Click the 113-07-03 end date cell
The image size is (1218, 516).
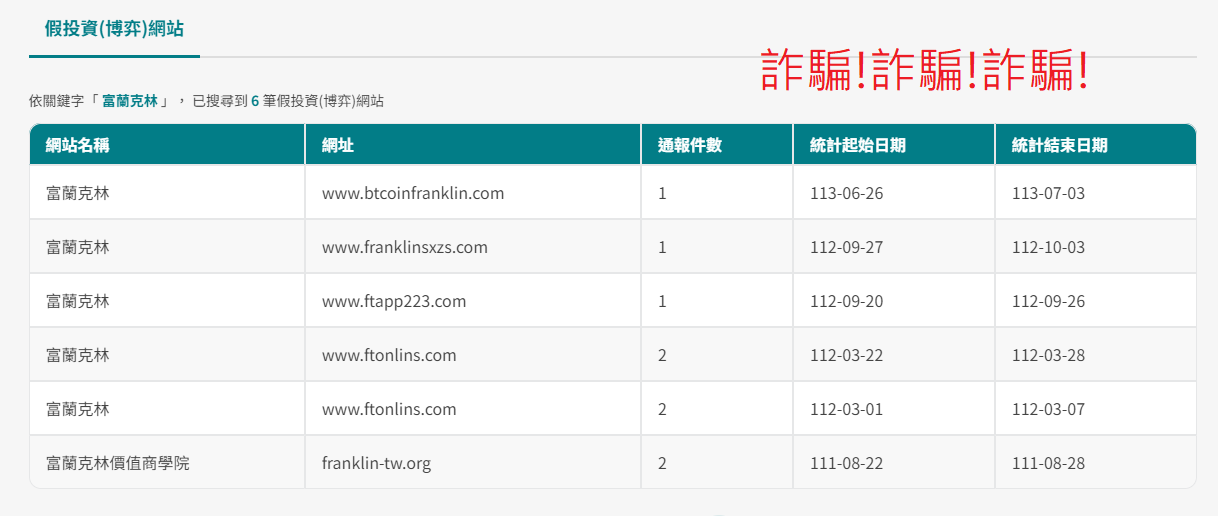(x=1048, y=193)
